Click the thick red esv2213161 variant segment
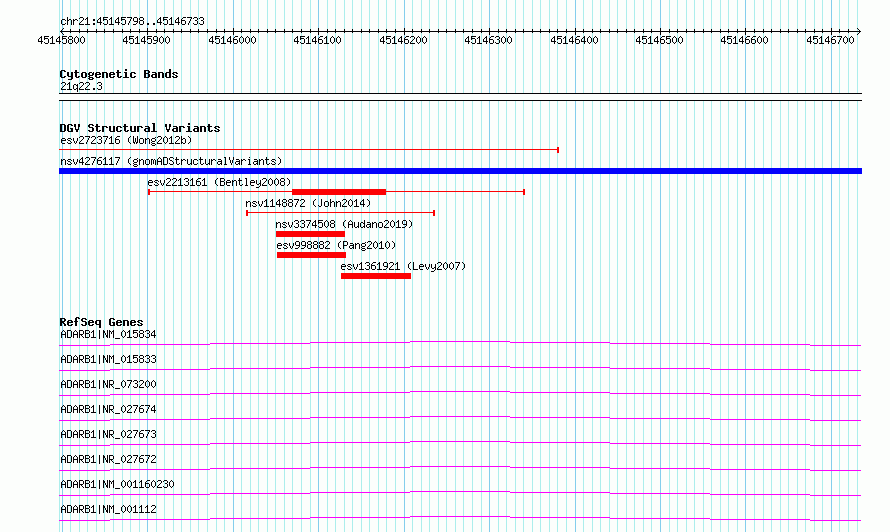The height and width of the screenshot is (532, 890). point(339,192)
